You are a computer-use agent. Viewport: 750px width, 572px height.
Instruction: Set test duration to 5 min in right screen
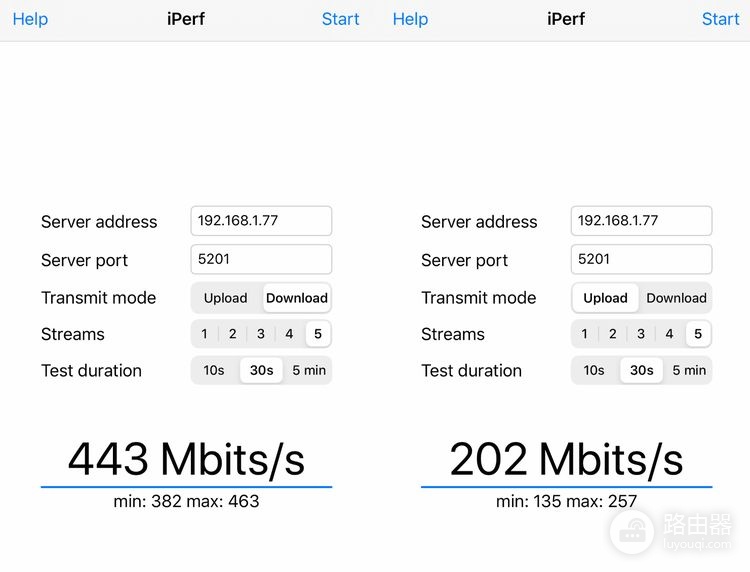tap(689, 370)
